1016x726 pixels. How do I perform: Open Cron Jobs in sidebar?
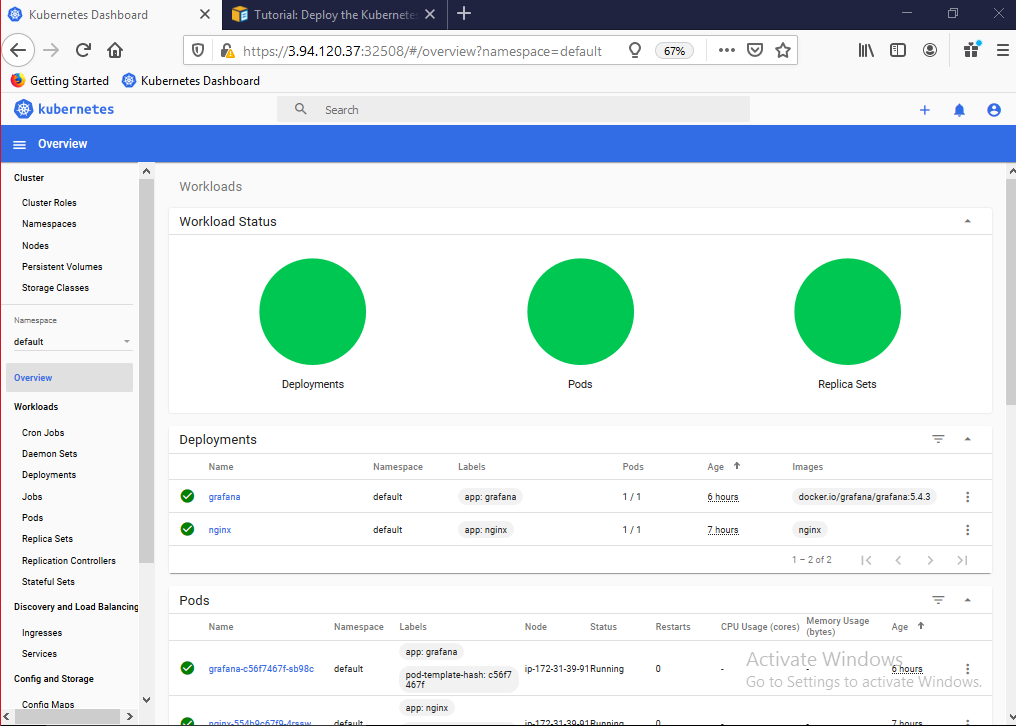pos(43,432)
